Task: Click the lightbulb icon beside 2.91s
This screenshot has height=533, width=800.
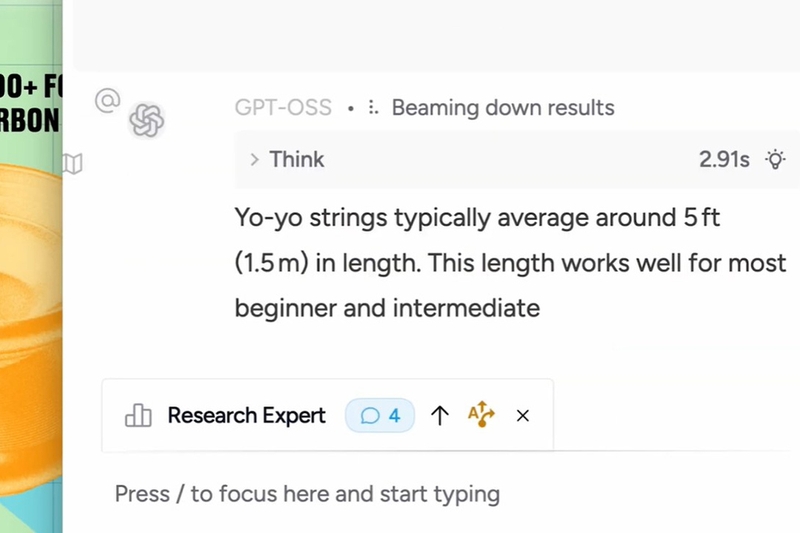Action: [x=775, y=159]
